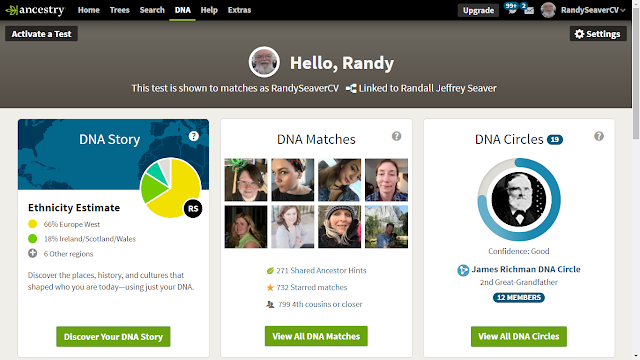This screenshot has height=360, width=640.
Task: Click the first DNA match photo thumbnail
Action: point(246,180)
